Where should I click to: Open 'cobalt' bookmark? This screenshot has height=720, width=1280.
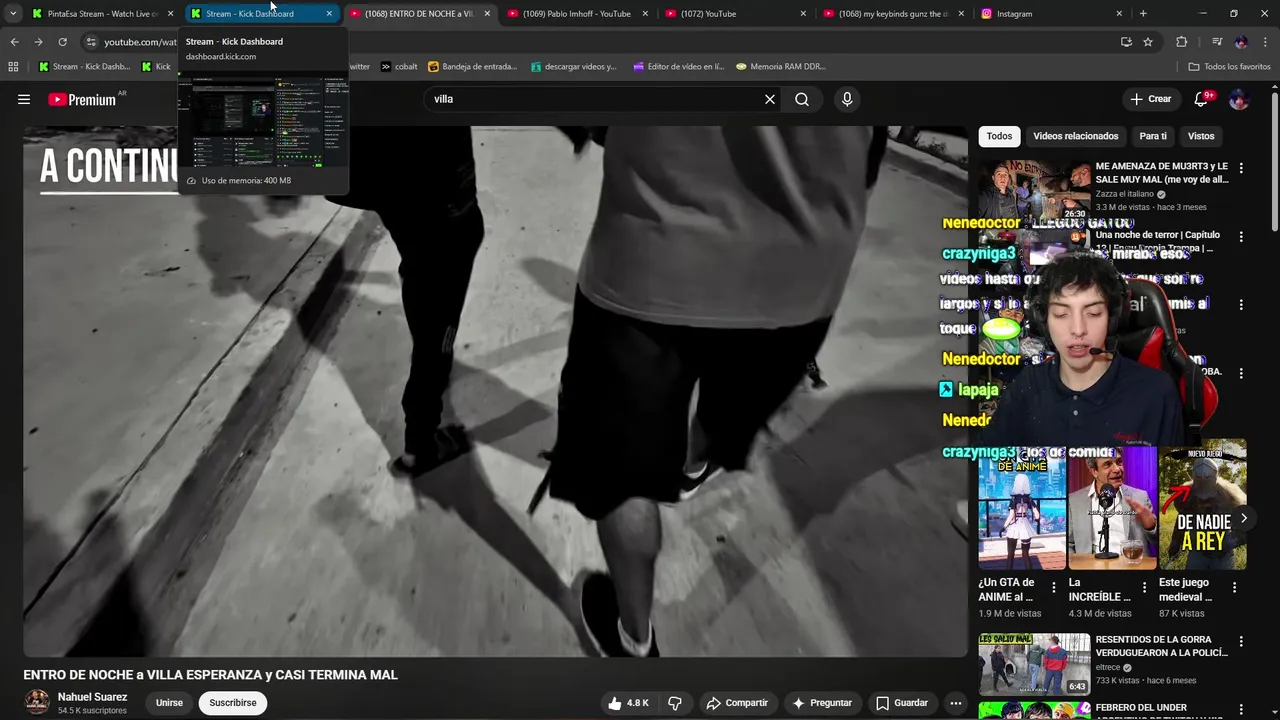[399, 67]
